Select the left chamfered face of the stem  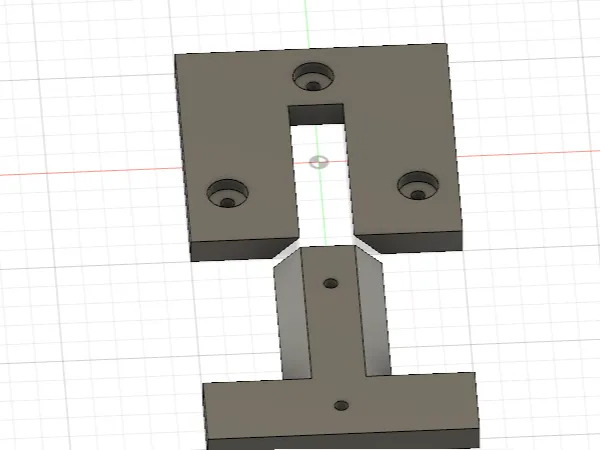click(x=292, y=314)
